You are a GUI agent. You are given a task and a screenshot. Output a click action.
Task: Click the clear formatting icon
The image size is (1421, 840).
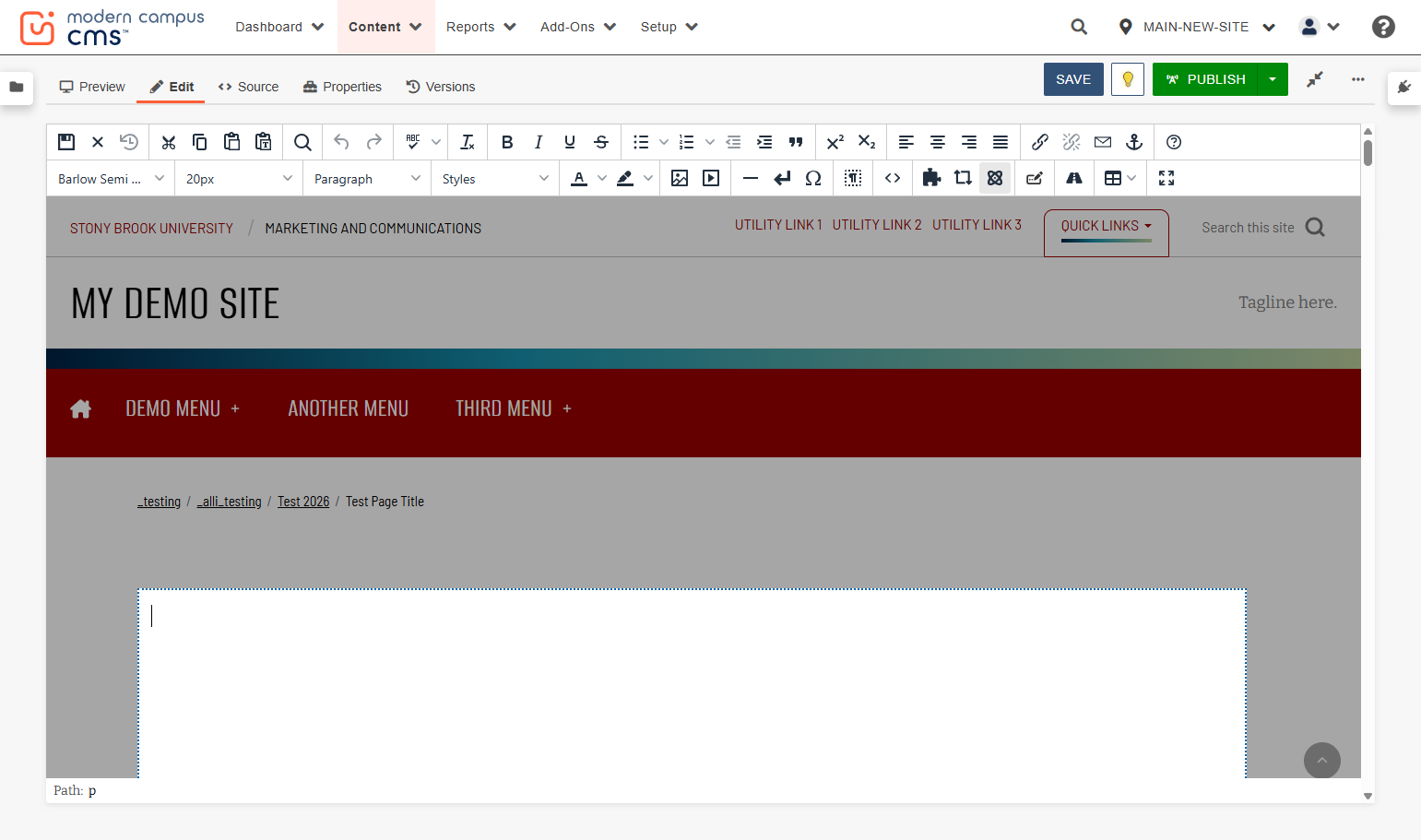point(468,142)
